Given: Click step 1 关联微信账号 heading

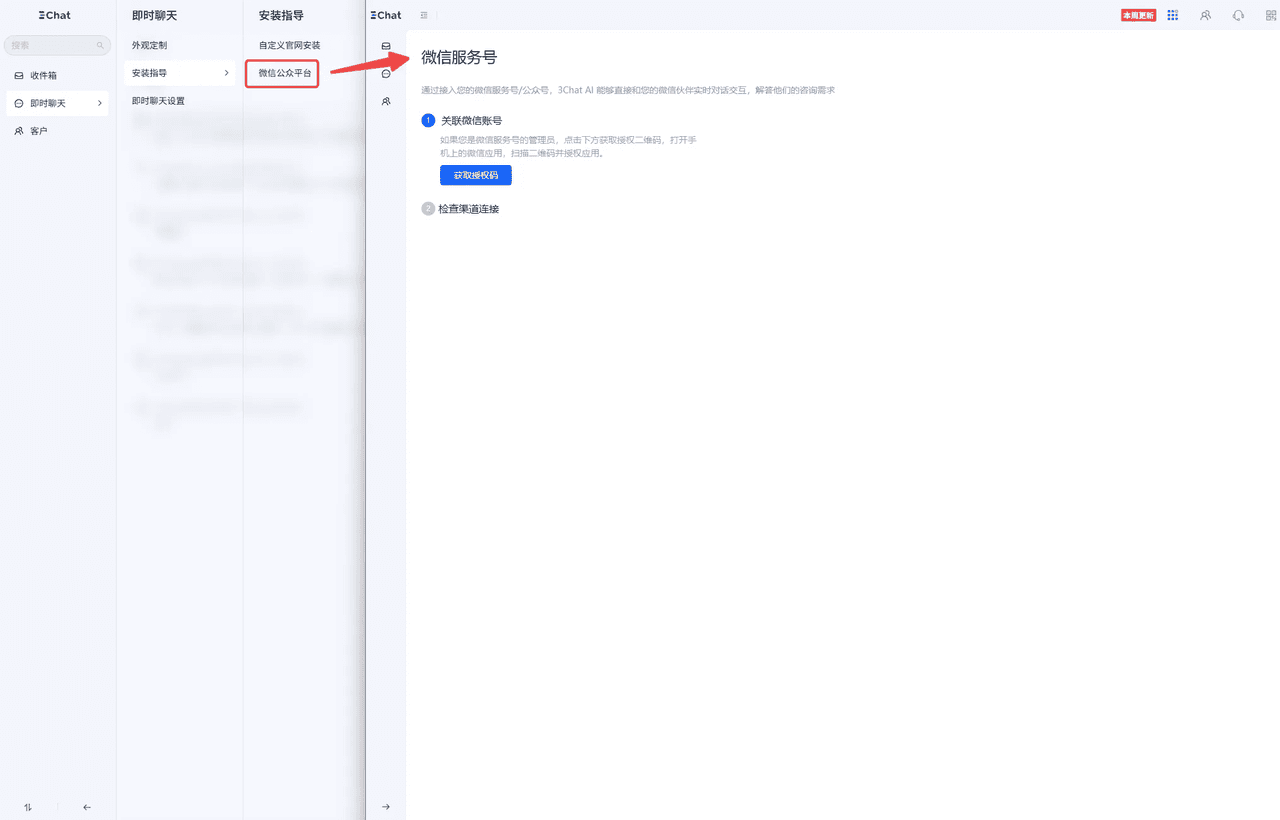Looking at the screenshot, I should coord(471,120).
